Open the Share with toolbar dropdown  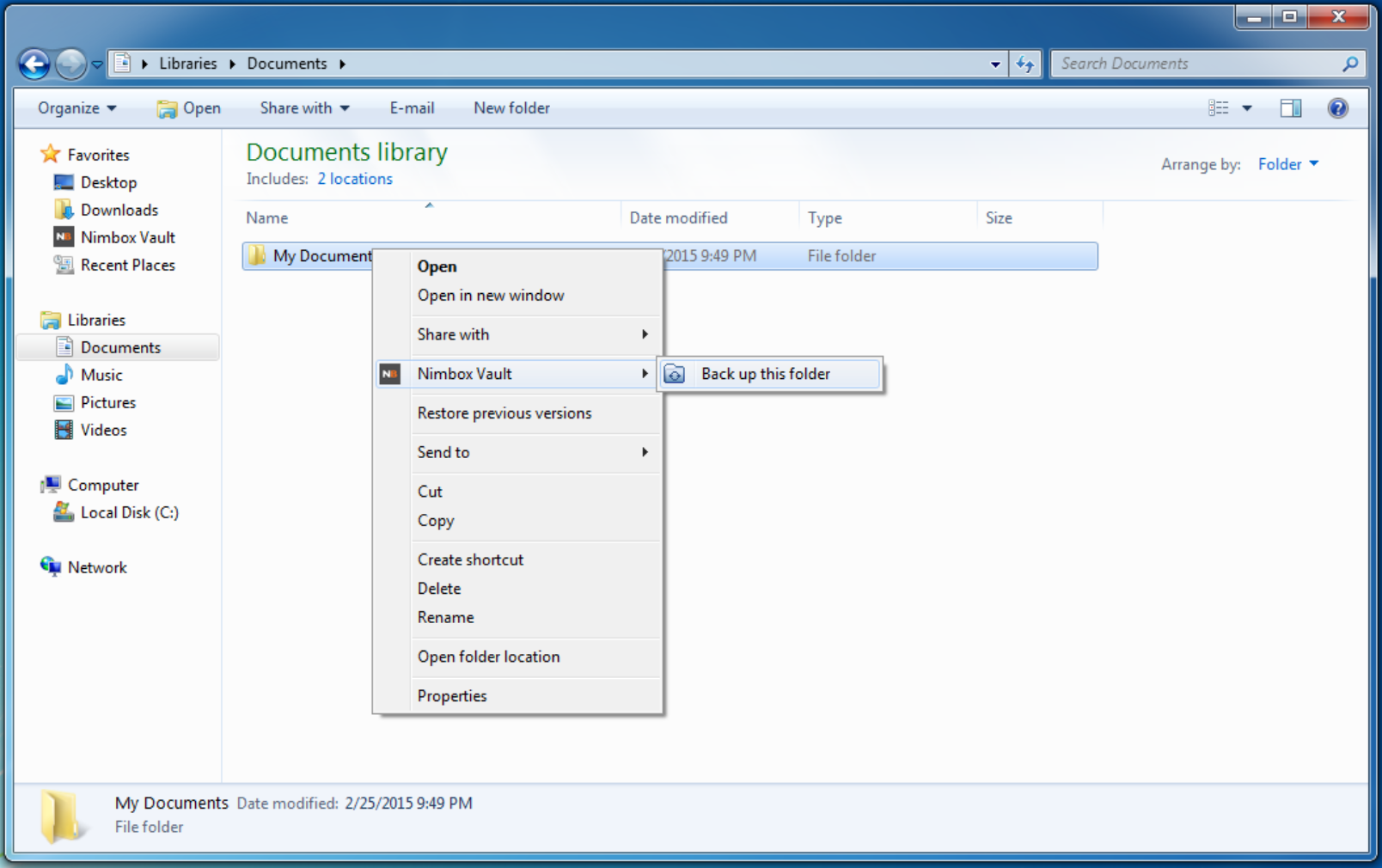click(x=303, y=107)
